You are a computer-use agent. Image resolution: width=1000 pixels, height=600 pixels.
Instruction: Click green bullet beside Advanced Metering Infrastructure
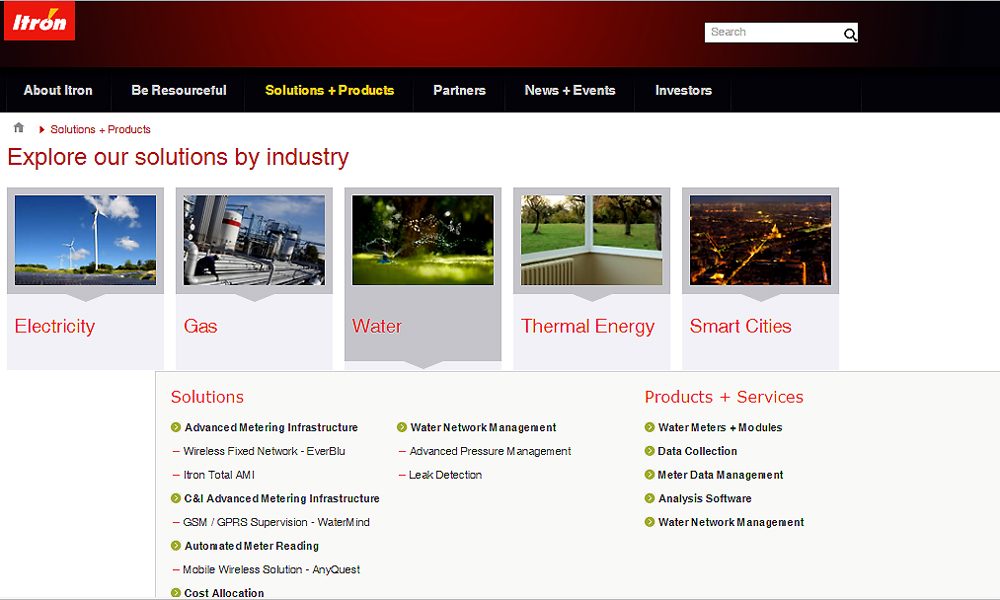point(176,427)
